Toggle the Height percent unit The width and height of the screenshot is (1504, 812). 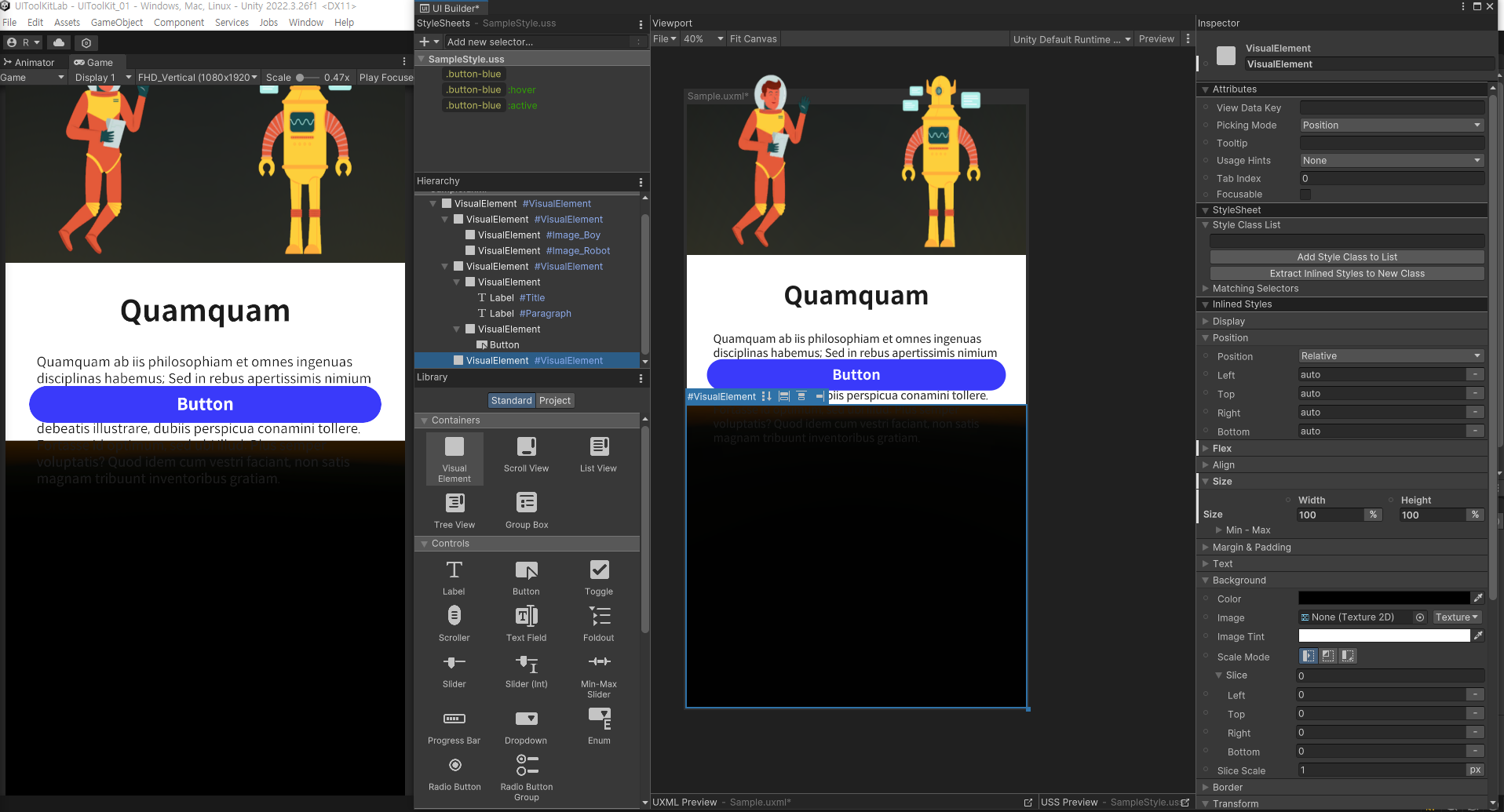click(1476, 515)
